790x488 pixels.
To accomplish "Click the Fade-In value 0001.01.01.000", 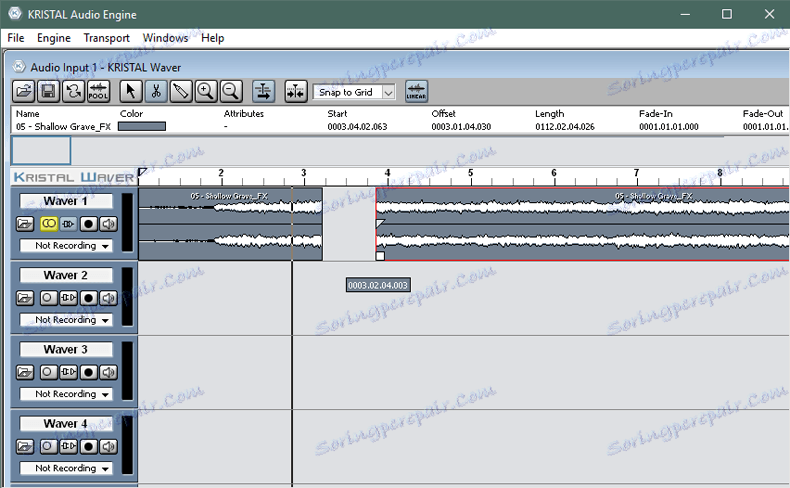I will 669,126.
